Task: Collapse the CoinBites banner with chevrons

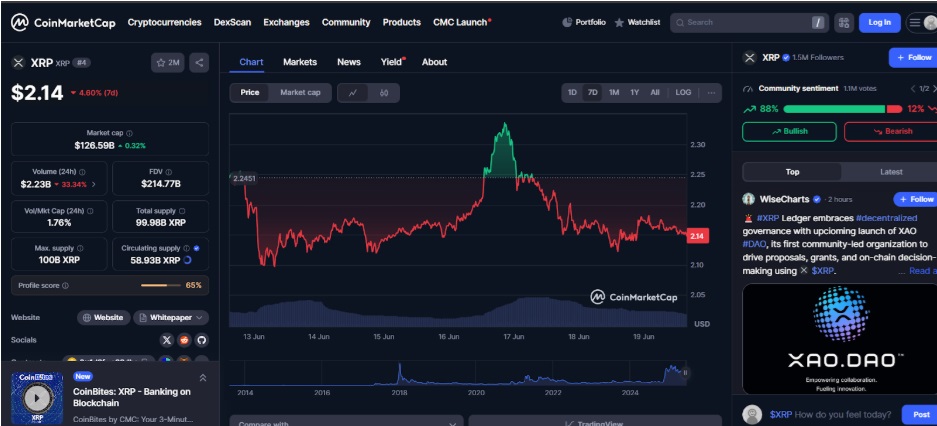Action: 203,378
